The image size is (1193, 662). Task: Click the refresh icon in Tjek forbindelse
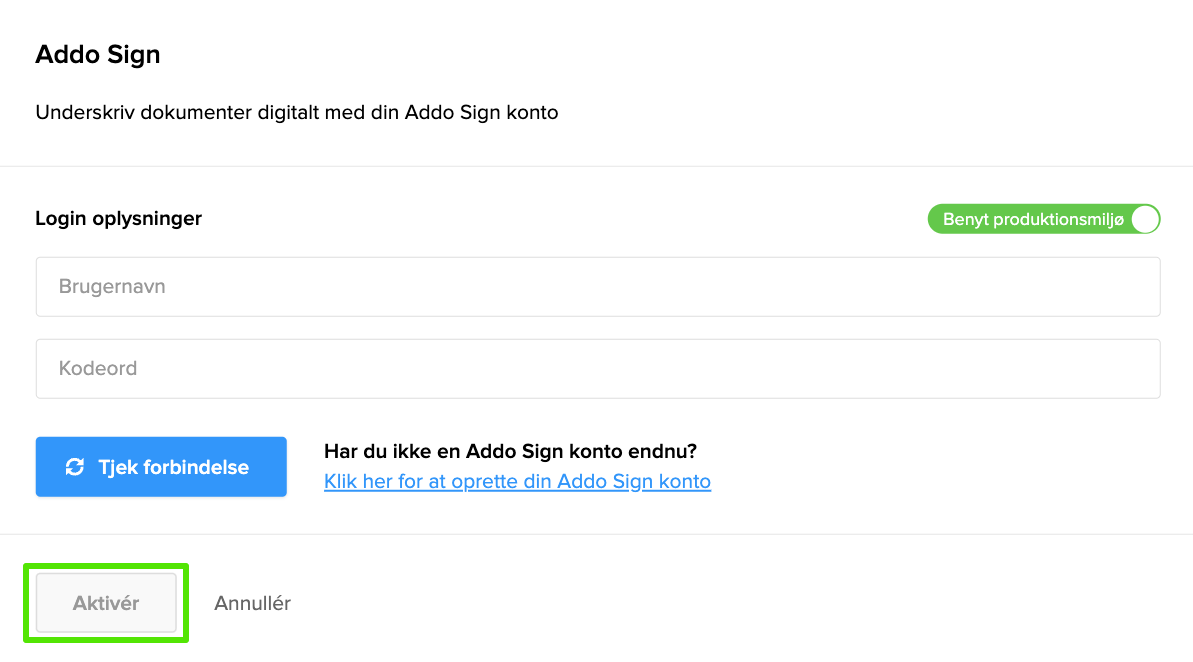coord(75,467)
